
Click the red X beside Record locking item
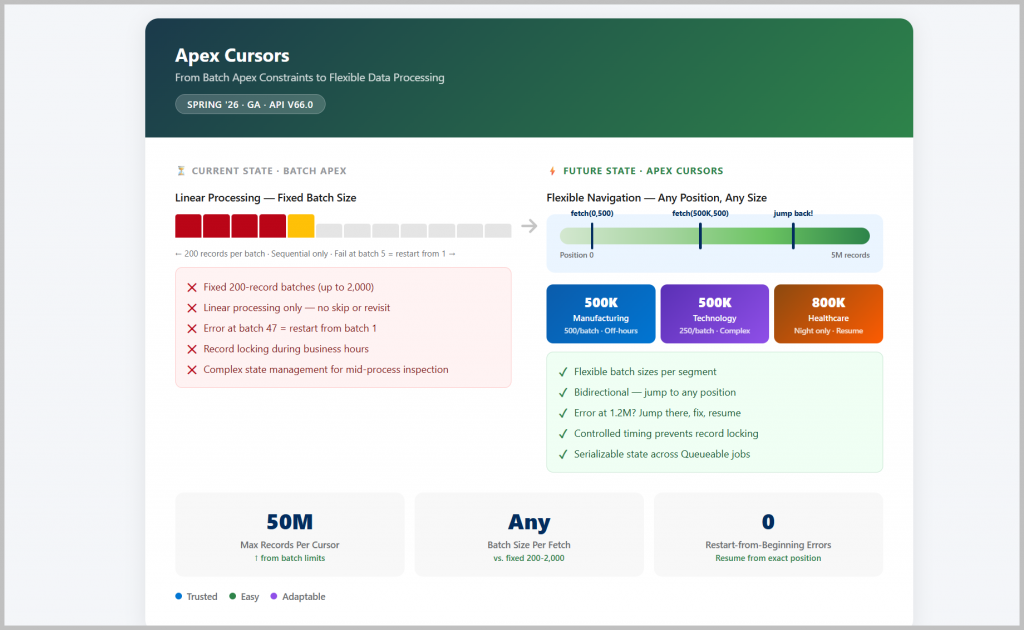192,349
